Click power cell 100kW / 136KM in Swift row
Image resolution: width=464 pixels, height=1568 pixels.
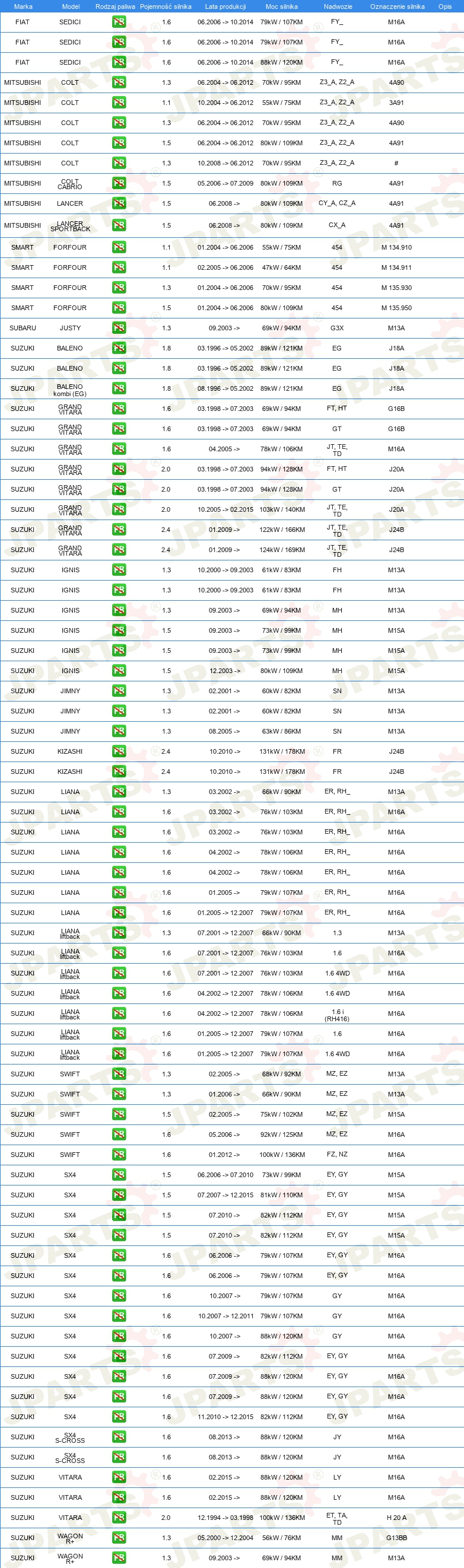pyautogui.click(x=282, y=1155)
